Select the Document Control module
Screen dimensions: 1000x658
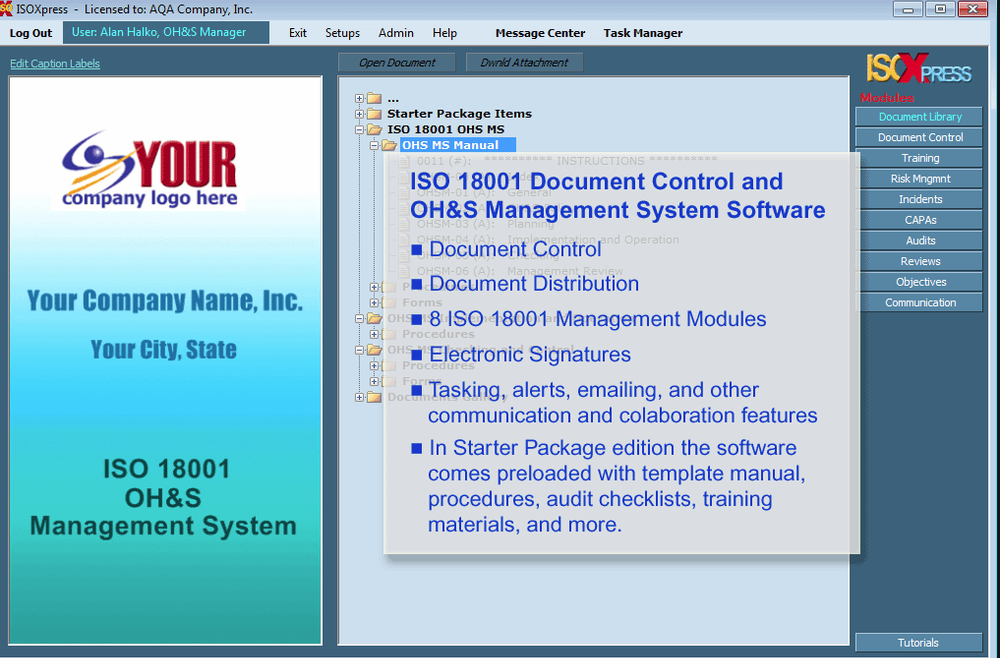(x=919, y=137)
